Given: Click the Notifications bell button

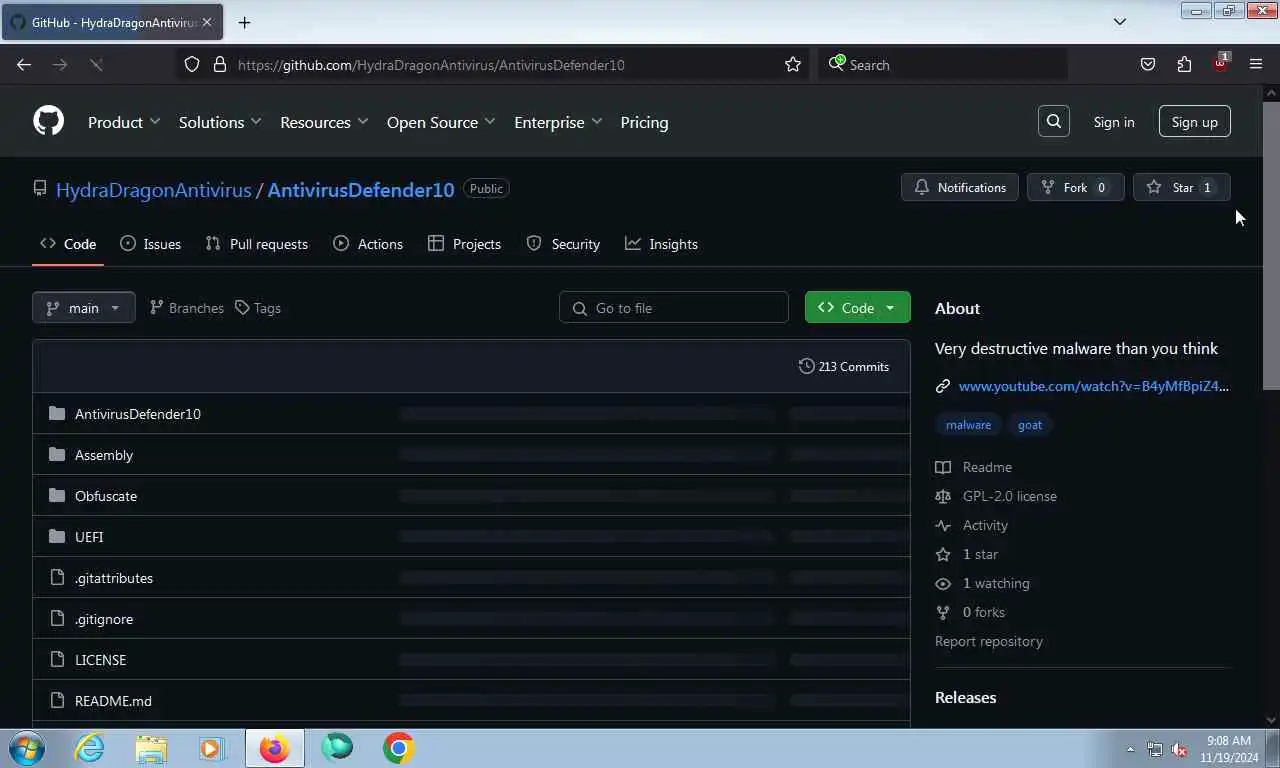Looking at the screenshot, I should click(960, 187).
